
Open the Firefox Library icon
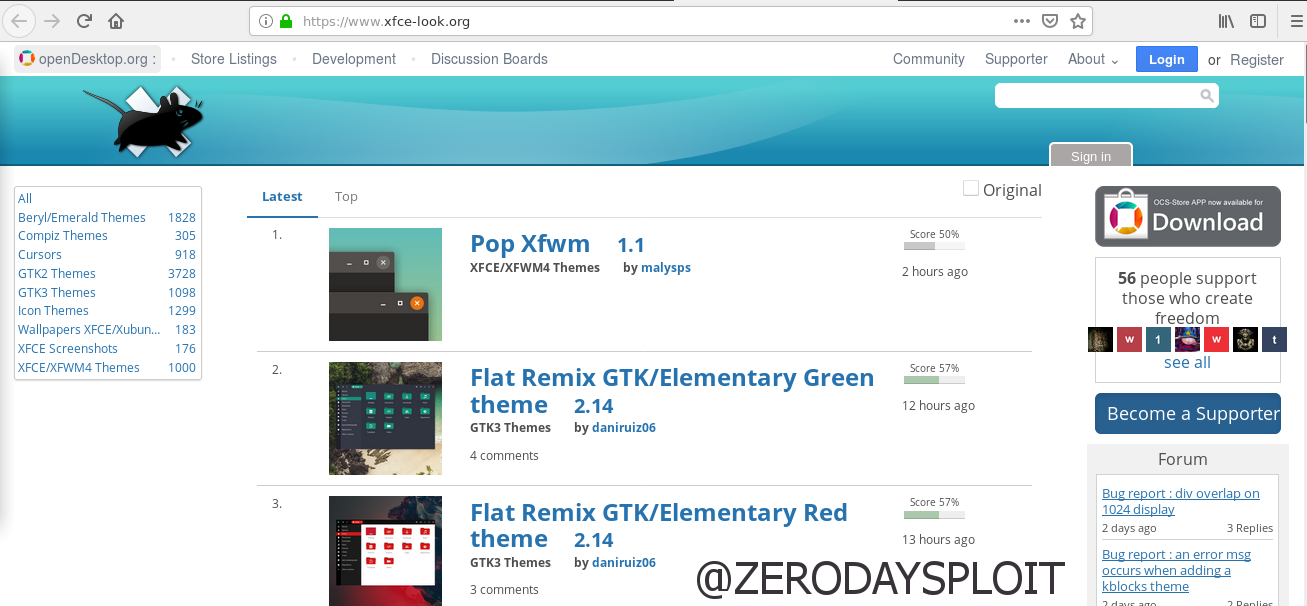pyautogui.click(x=1227, y=21)
